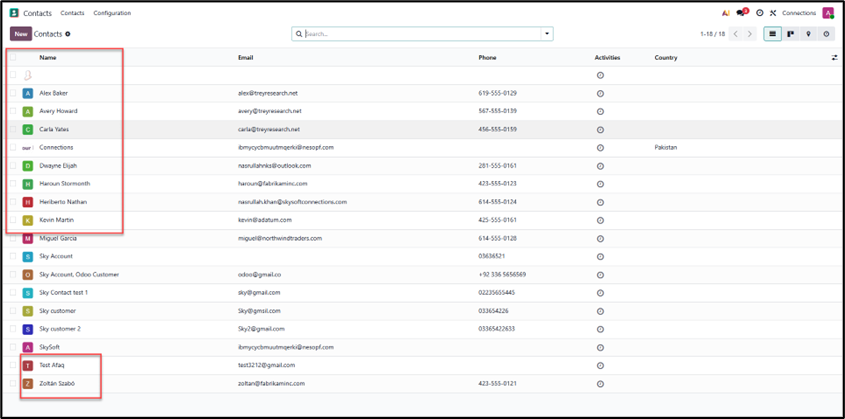Go to previous page of records

pyautogui.click(x=736, y=34)
